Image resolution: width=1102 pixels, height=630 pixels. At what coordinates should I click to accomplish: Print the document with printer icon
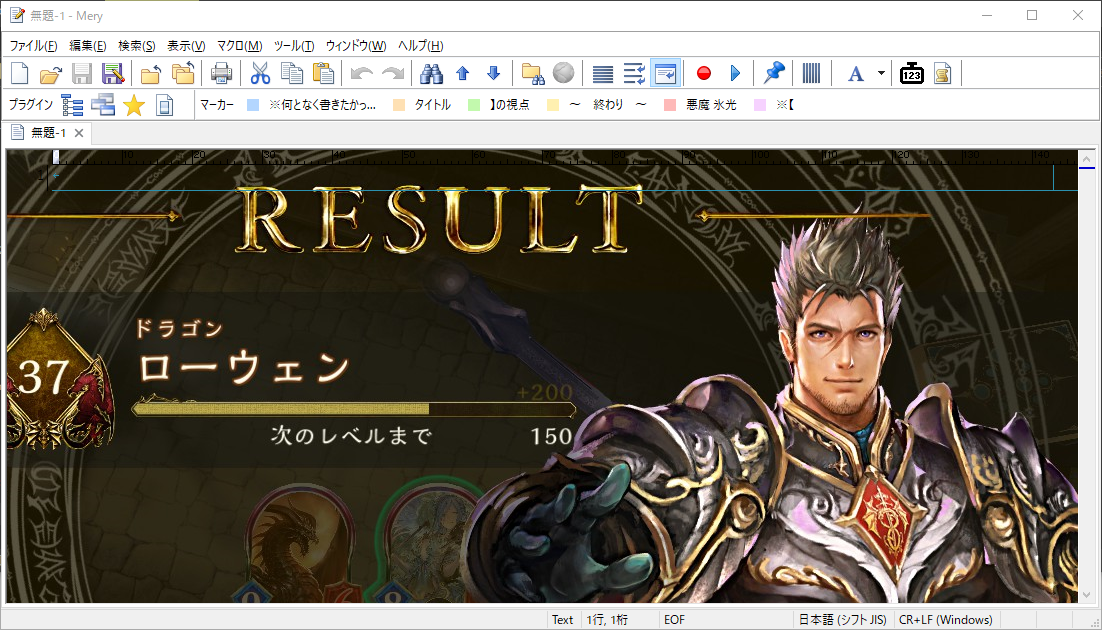221,73
